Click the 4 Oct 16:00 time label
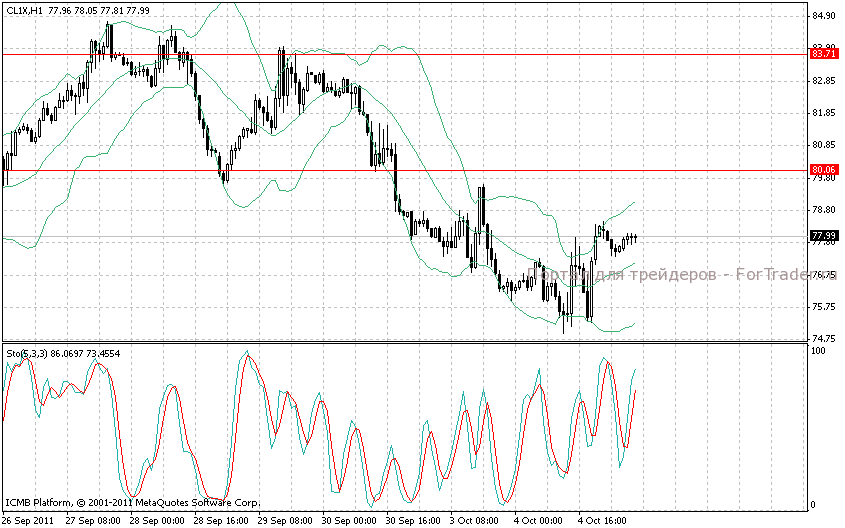 [604, 520]
